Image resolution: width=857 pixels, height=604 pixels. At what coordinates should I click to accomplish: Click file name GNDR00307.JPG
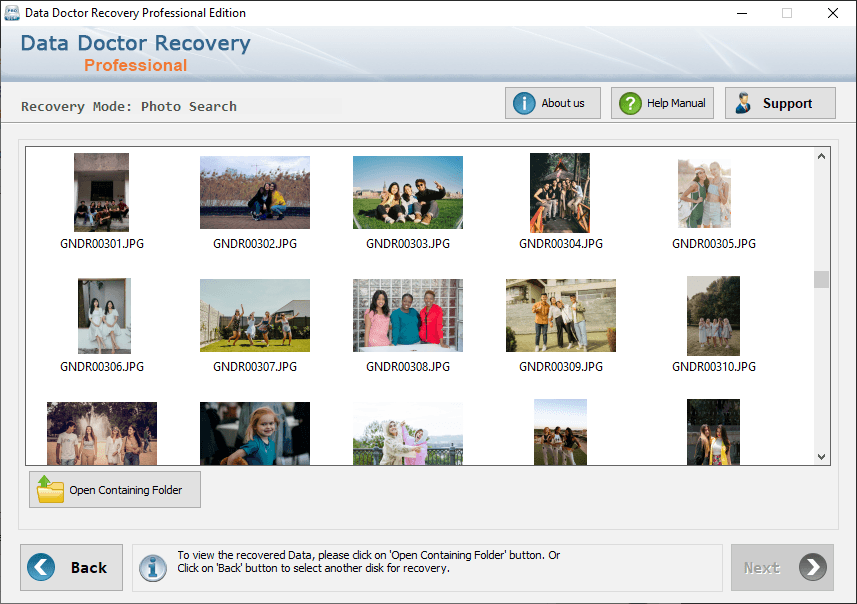pyautogui.click(x=255, y=367)
